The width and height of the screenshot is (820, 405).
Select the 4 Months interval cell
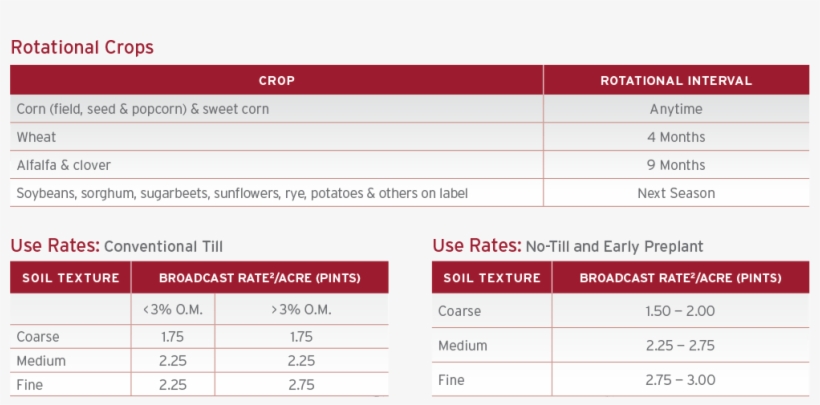[676, 137]
